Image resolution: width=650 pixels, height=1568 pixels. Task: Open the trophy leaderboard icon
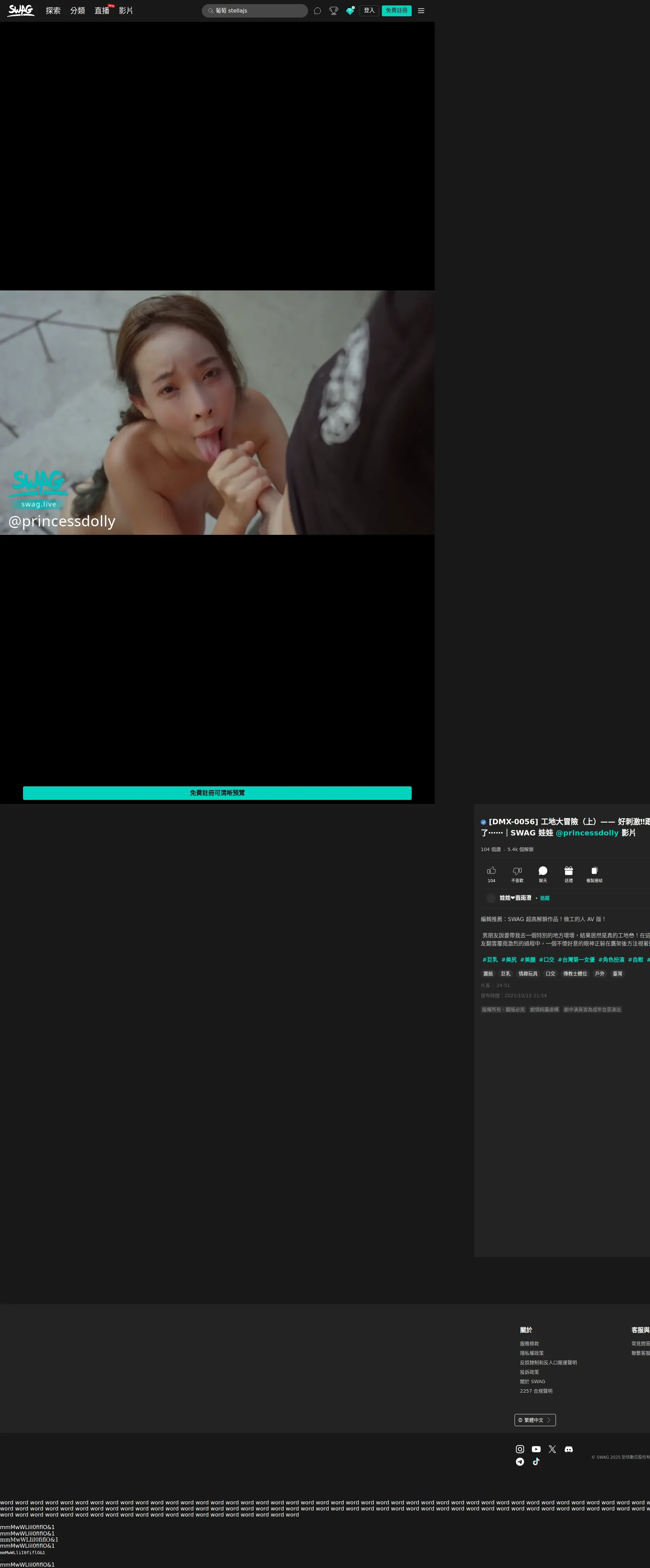[x=333, y=11]
